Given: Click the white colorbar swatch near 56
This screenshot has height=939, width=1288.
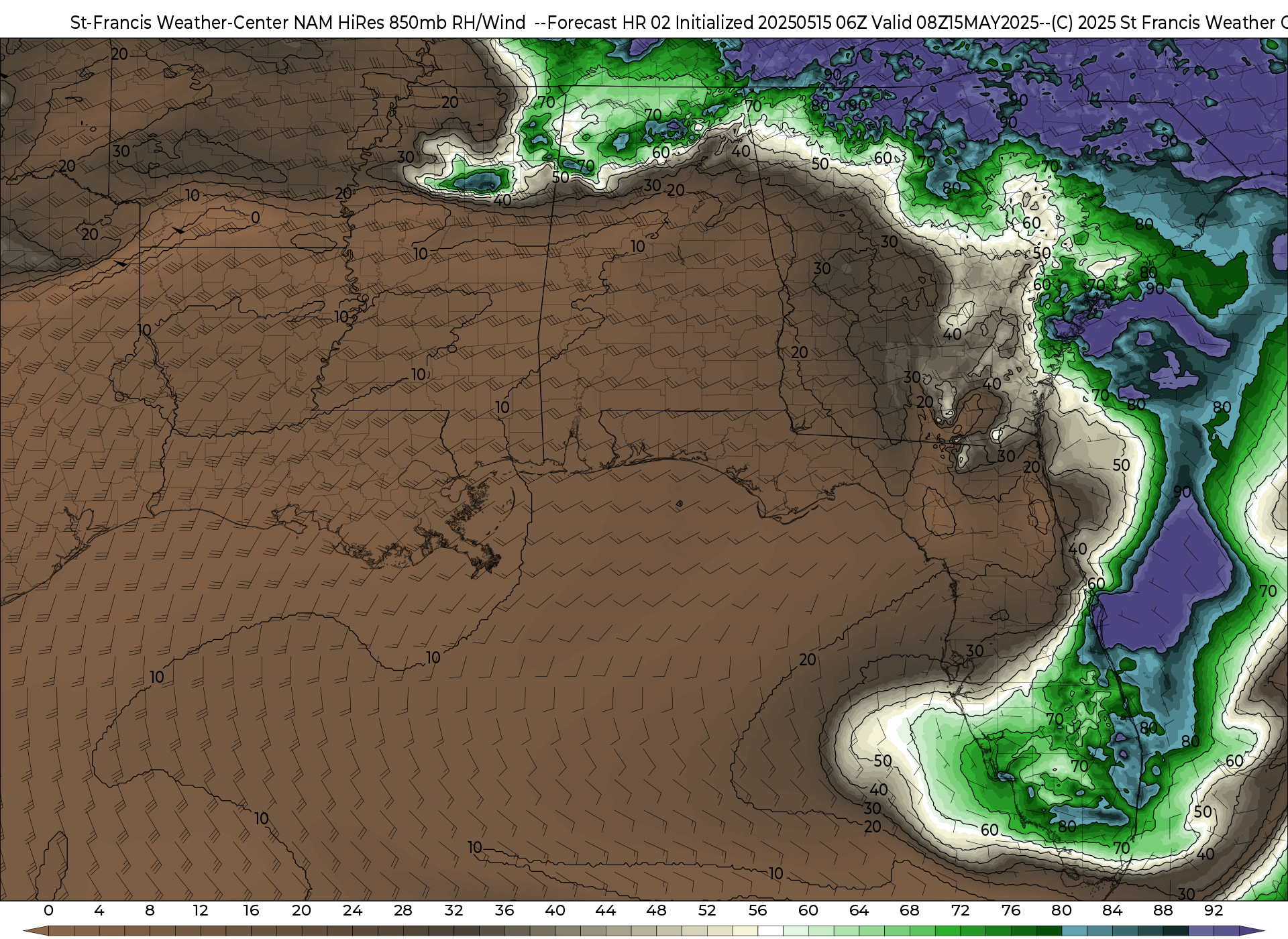Looking at the screenshot, I should pyautogui.click(x=770, y=932).
